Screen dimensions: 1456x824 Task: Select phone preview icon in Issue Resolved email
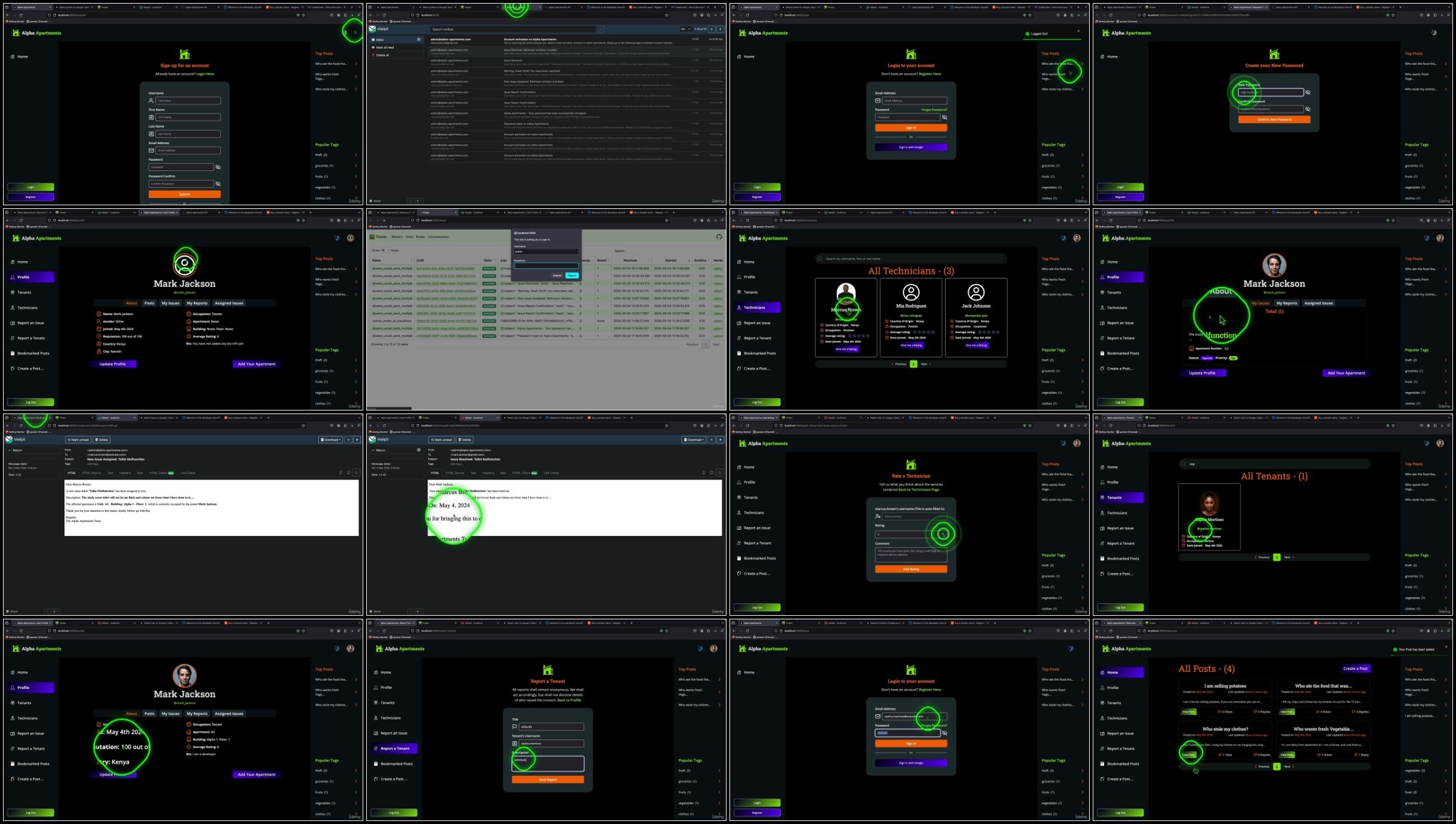[x=704, y=473]
